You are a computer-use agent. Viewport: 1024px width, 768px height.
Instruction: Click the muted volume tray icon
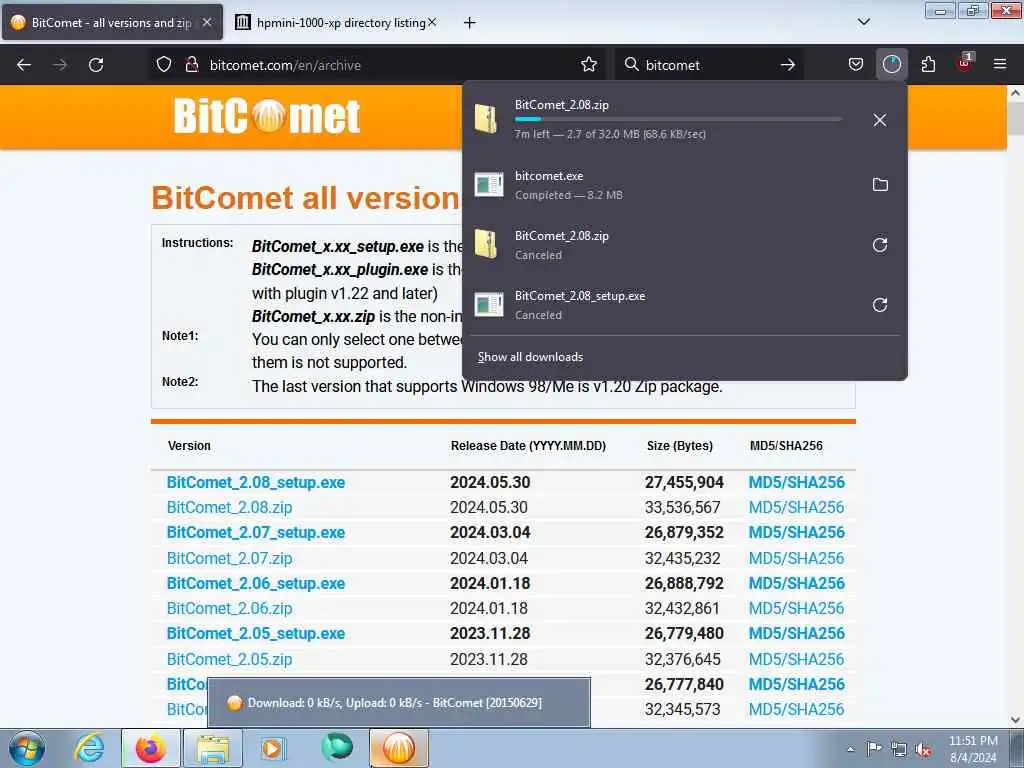coord(923,749)
